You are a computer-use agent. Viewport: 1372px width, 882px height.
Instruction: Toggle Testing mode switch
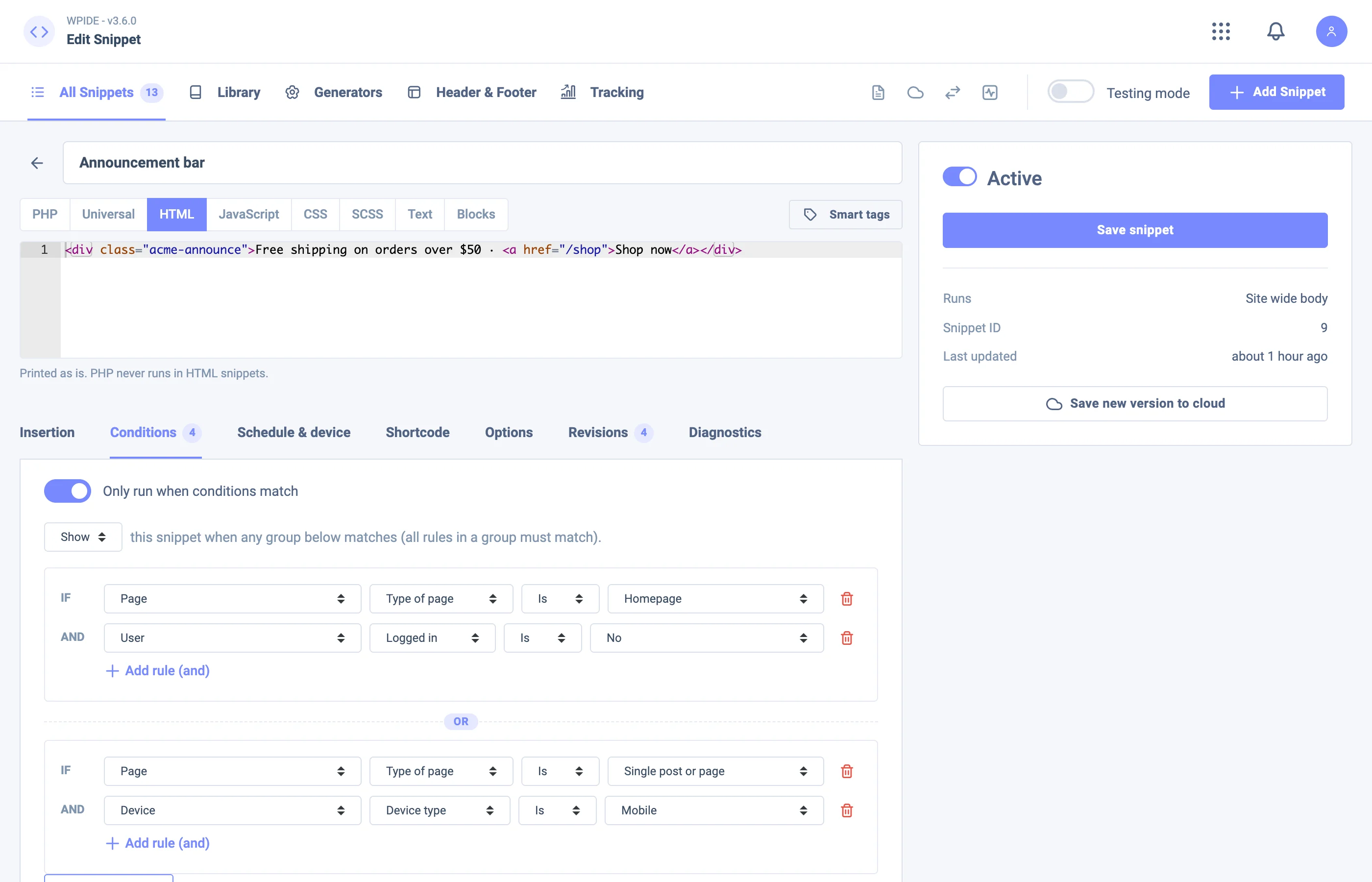click(x=1070, y=92)
